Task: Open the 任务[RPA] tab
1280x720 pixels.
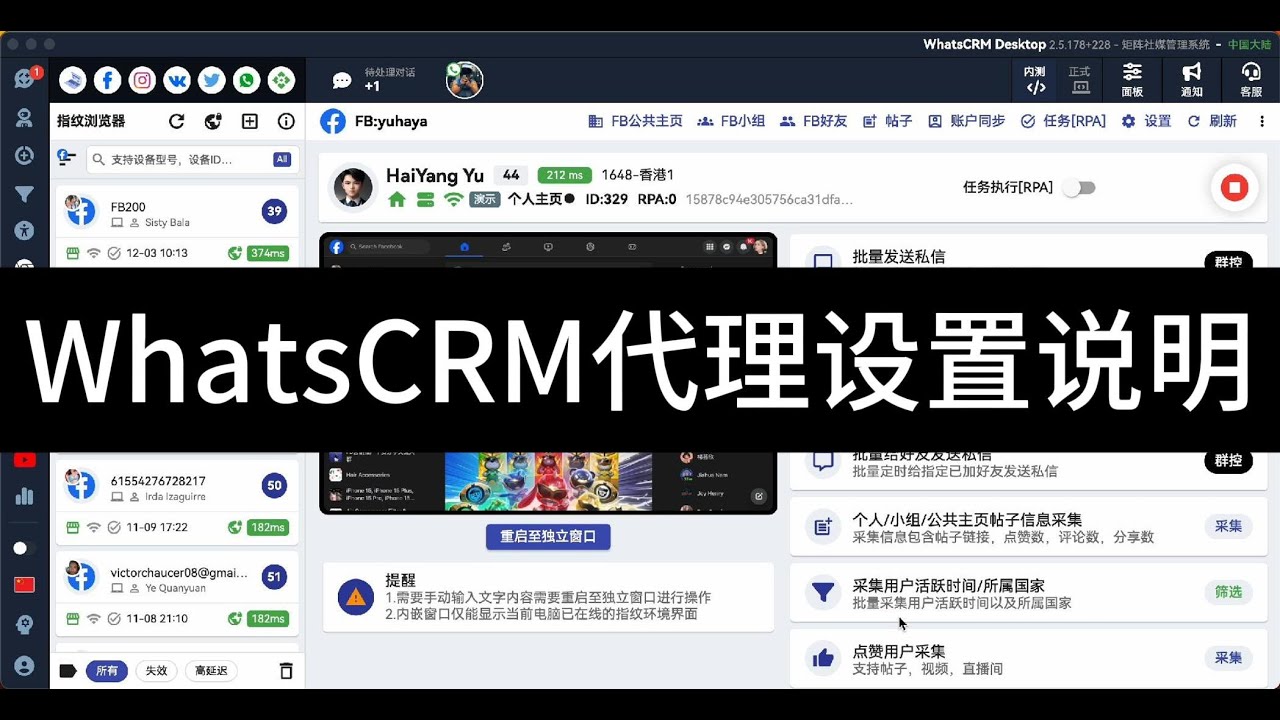Action: [x=1063, y=121]
